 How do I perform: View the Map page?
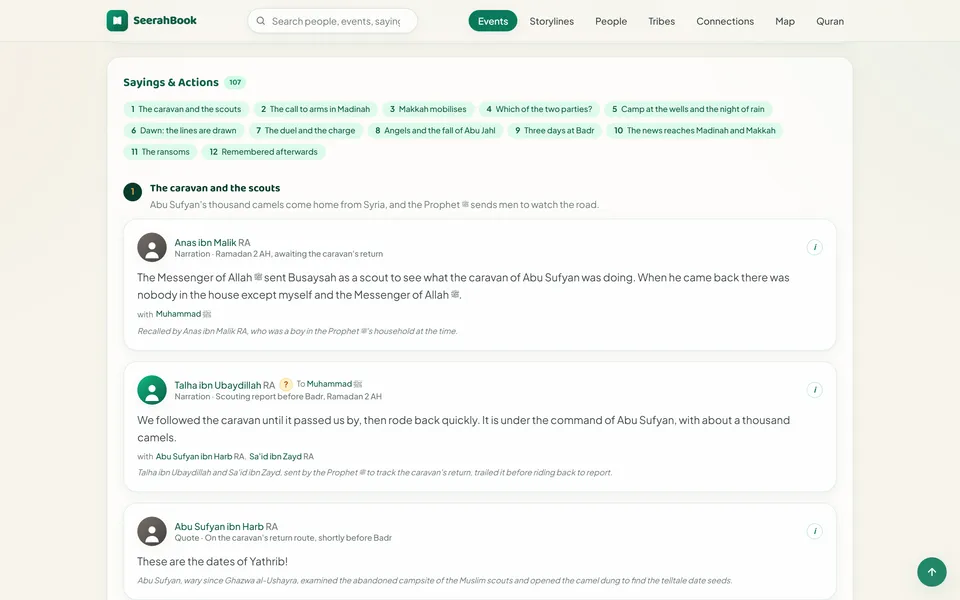pyautogui.click(x=785, y=21)
